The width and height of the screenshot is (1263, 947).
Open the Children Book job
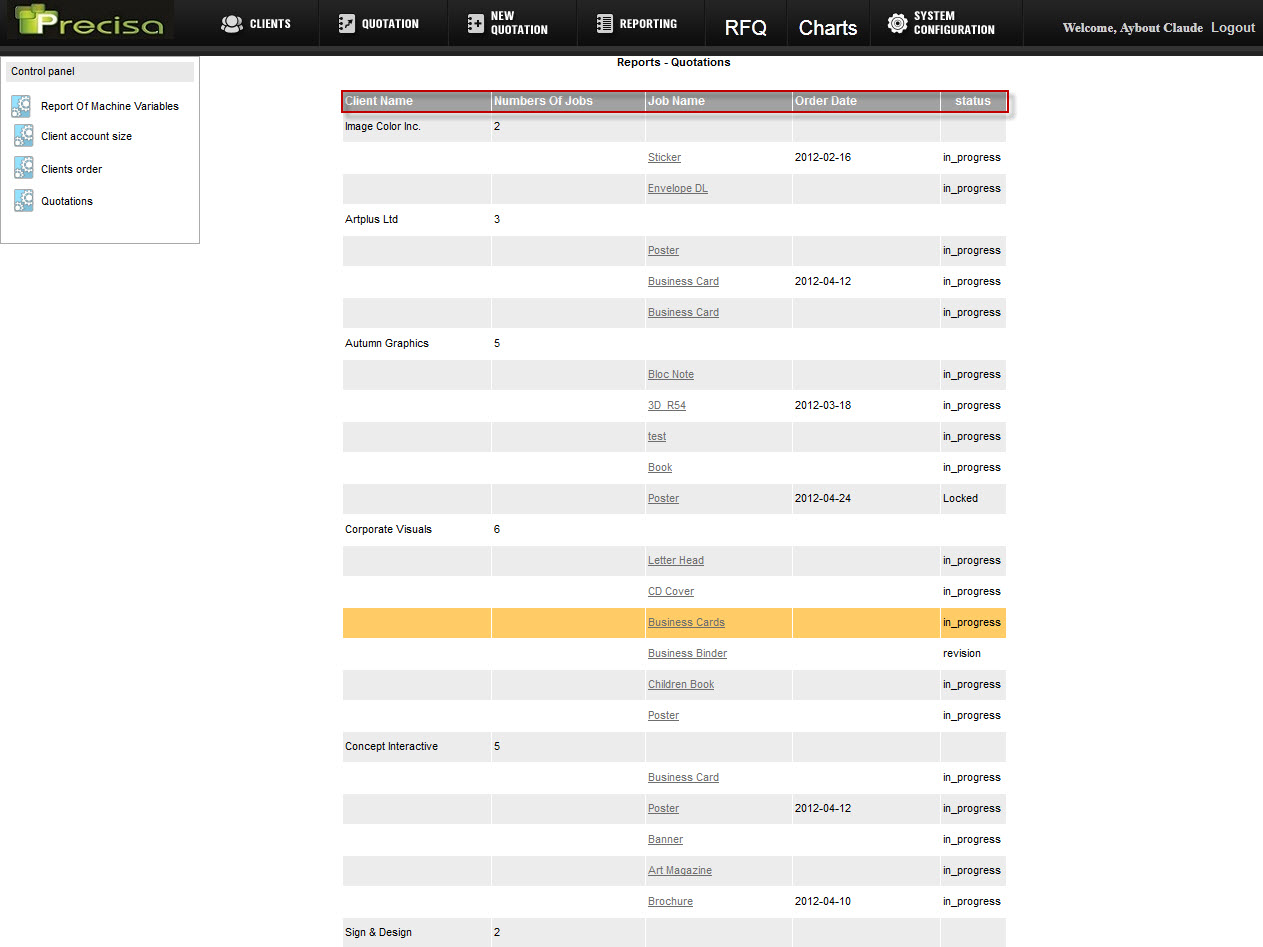[x=681, y=684]
